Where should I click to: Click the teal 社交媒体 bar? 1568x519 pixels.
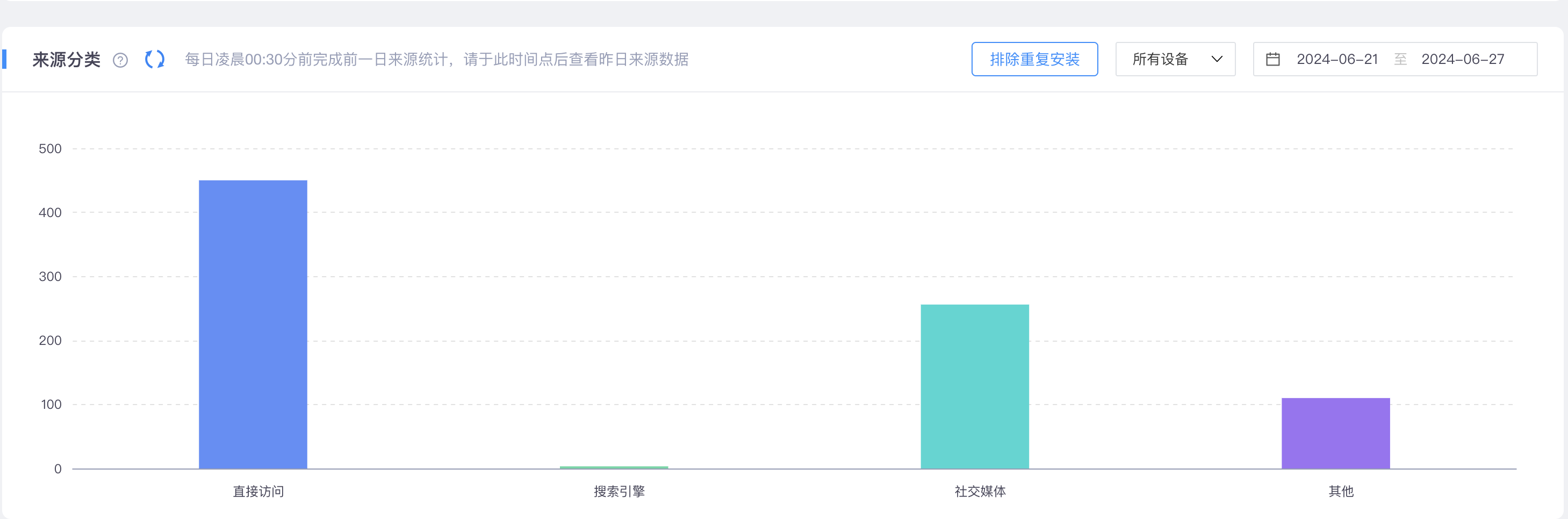(975, 386)
